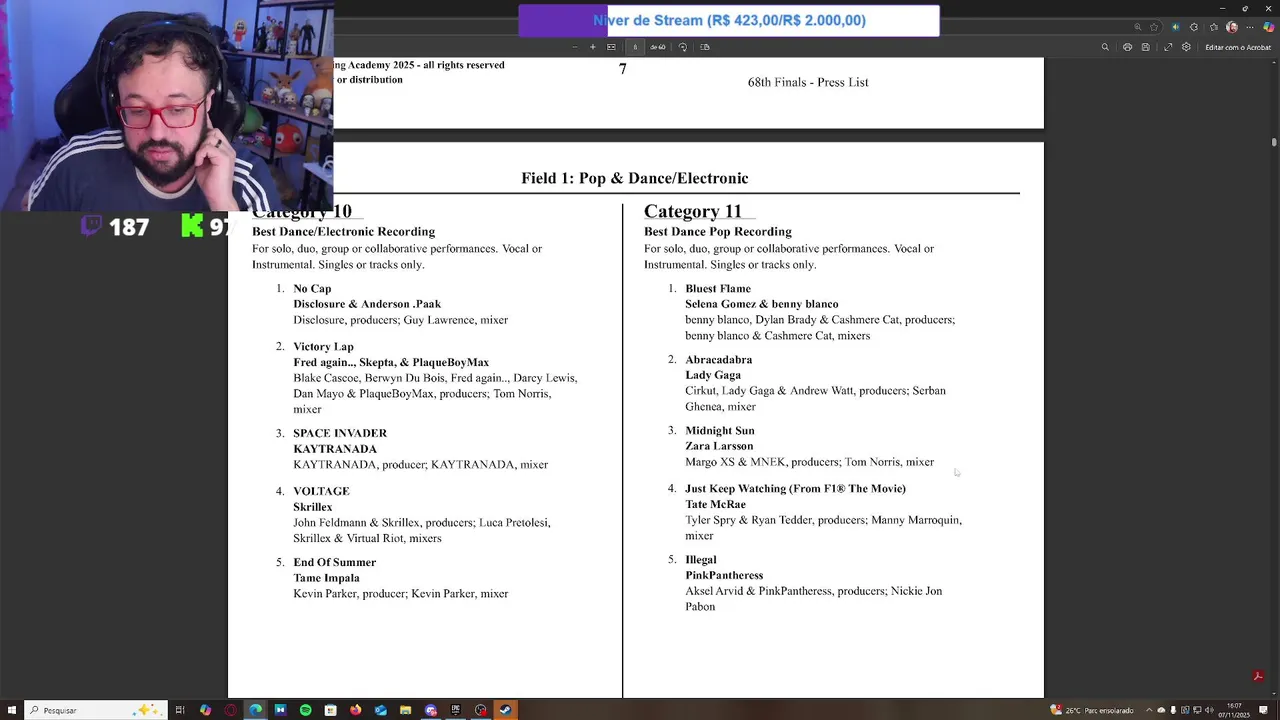Open Opera browser from the taskbar
The height and width of the screenshot is (720, 1280).
[230, 710]
